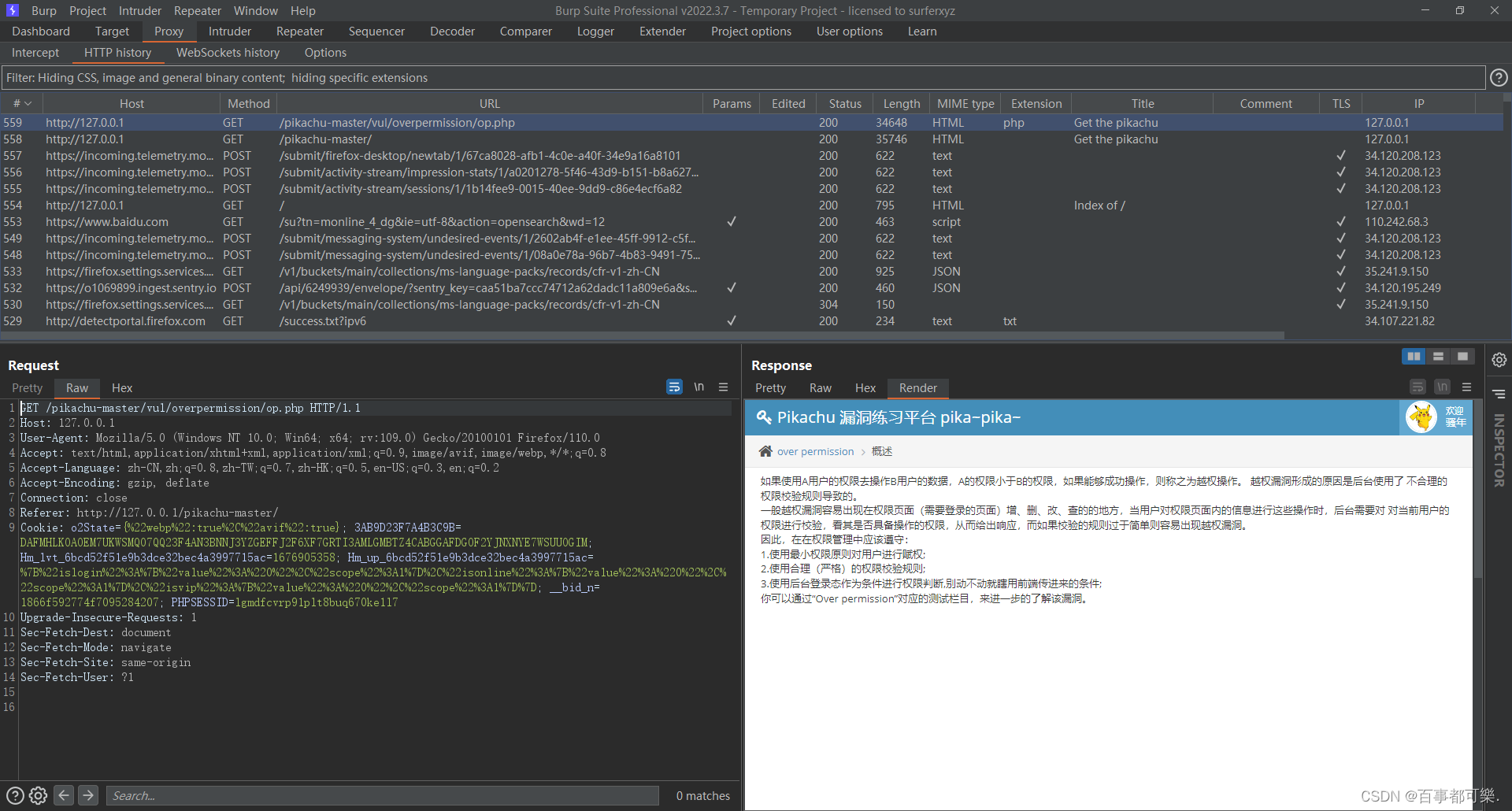The image size is (1512, 811).
Task: Sort by the URL column header
Action: (489, 103)
